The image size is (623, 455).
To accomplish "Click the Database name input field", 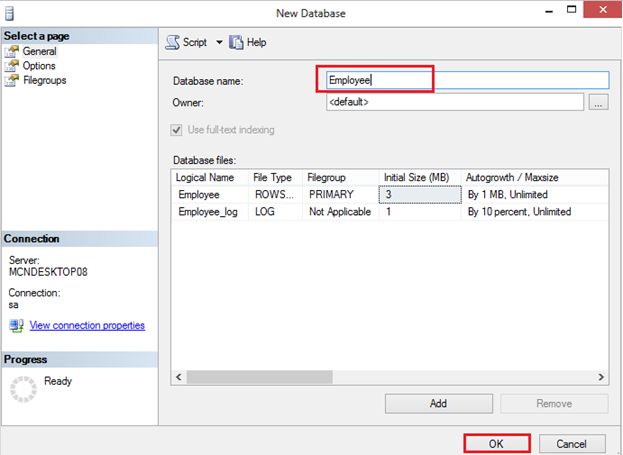I will [467, 80].
